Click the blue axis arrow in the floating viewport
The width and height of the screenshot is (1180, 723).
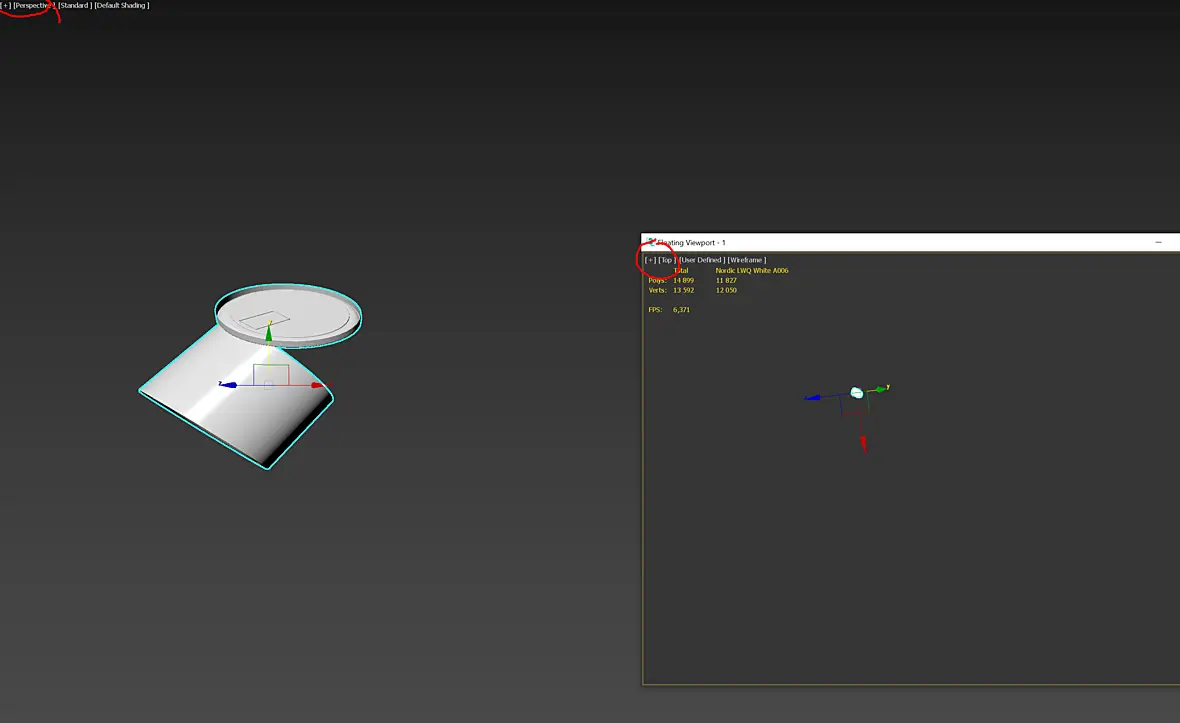(x=813, y=397)
